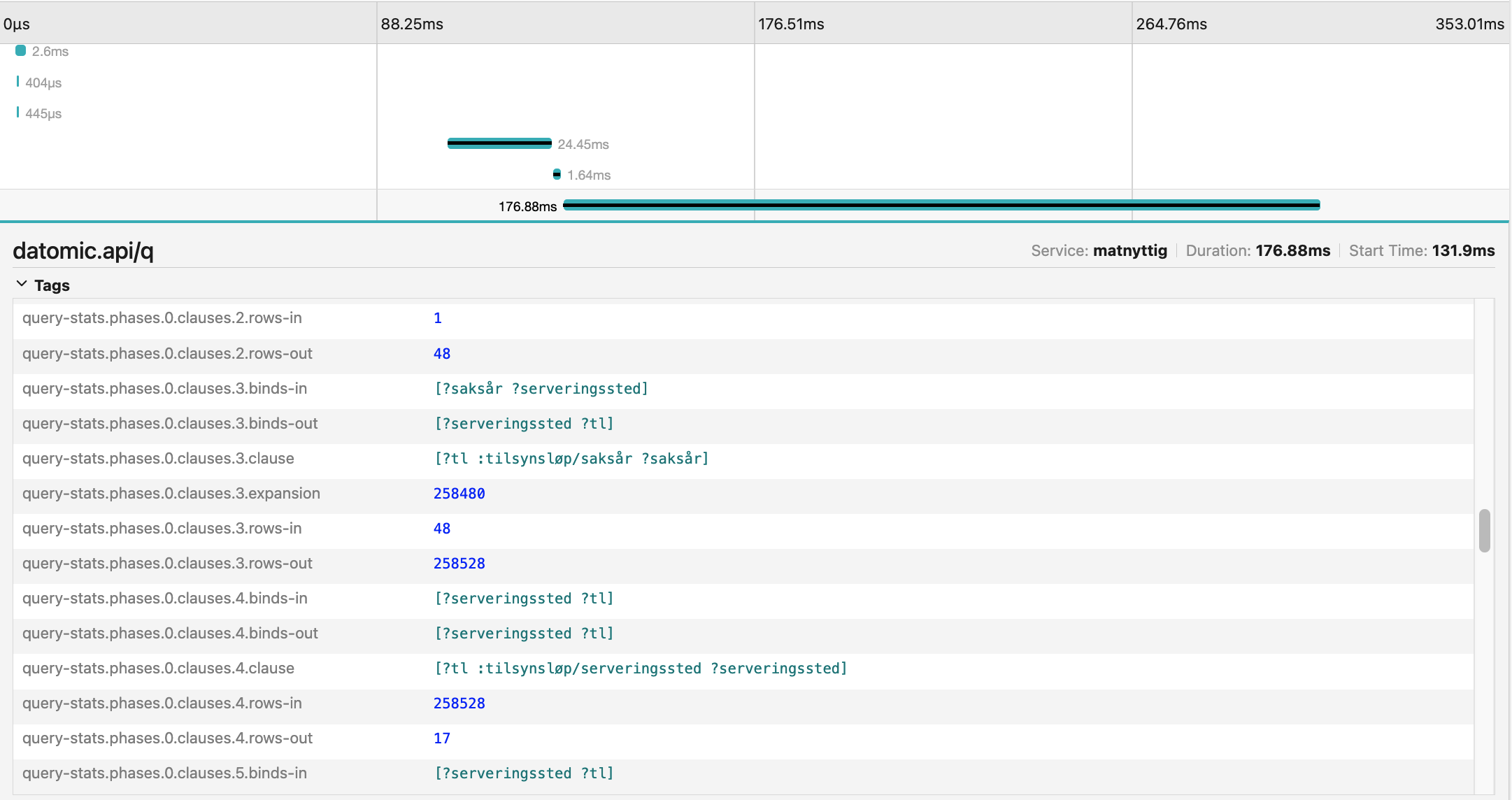Click clauses.5.binds-in tag row
This screenshot has width=1512, height=800.
click(x=164, y=773)
